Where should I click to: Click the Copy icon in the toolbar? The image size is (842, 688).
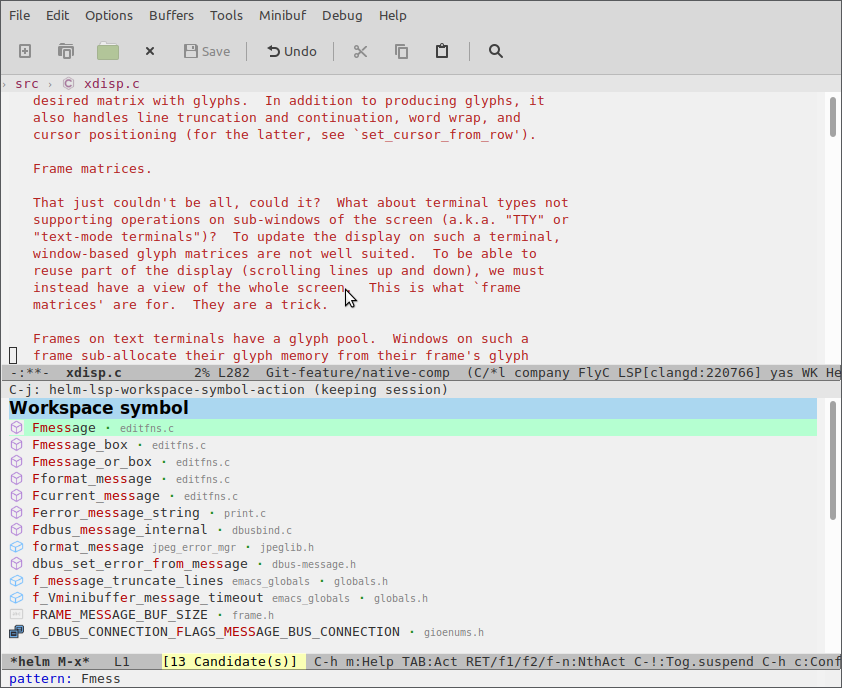(401, 51)
